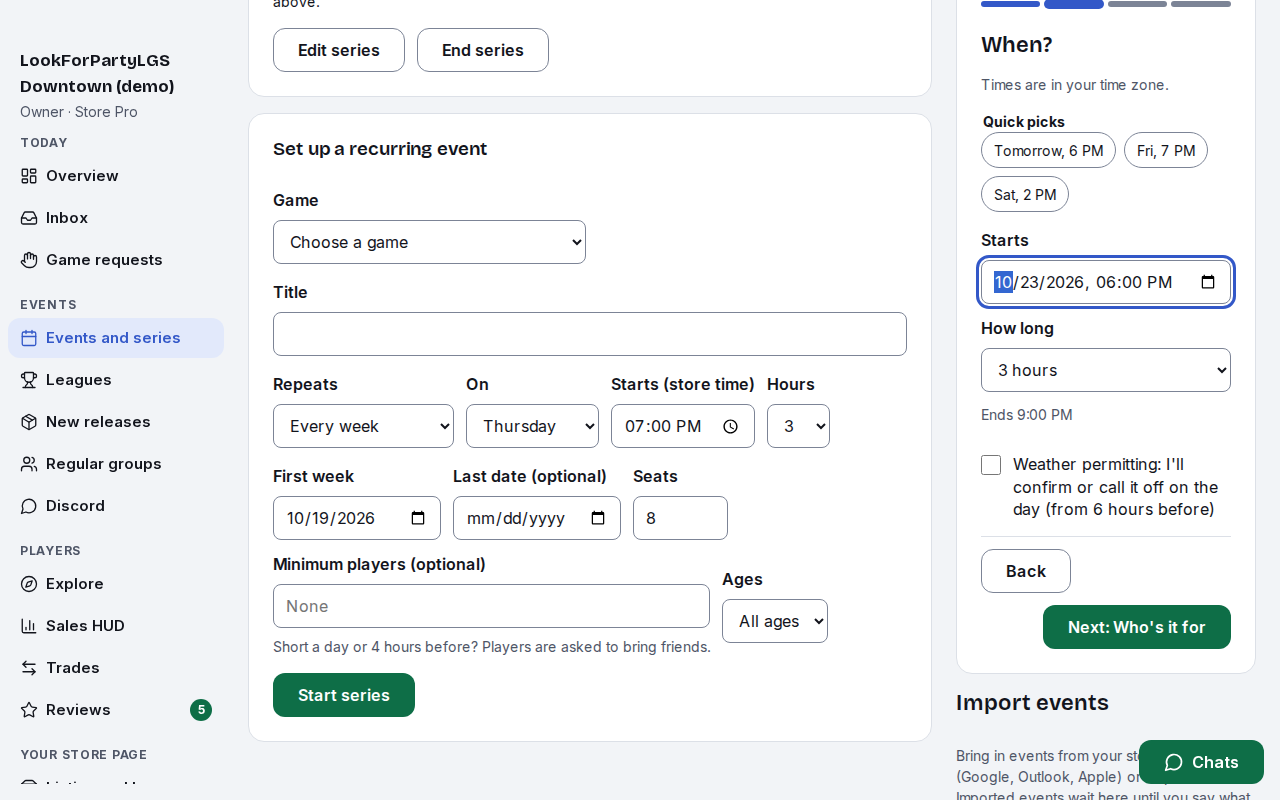Click the Inbox tray icon

click(x=29, y=218)
